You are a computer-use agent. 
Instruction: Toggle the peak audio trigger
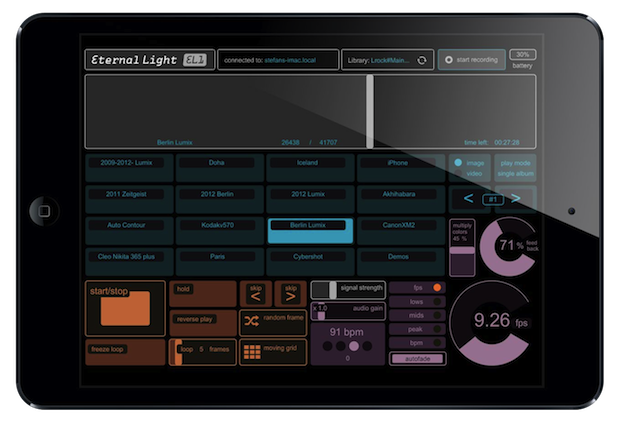pyautogui.click(x=437, y=329)
